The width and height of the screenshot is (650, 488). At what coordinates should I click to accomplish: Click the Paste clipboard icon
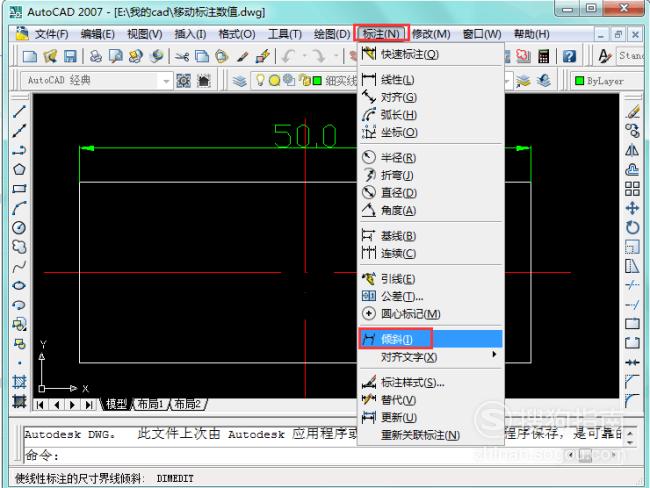pyautogui.click(x=222, y=56)
